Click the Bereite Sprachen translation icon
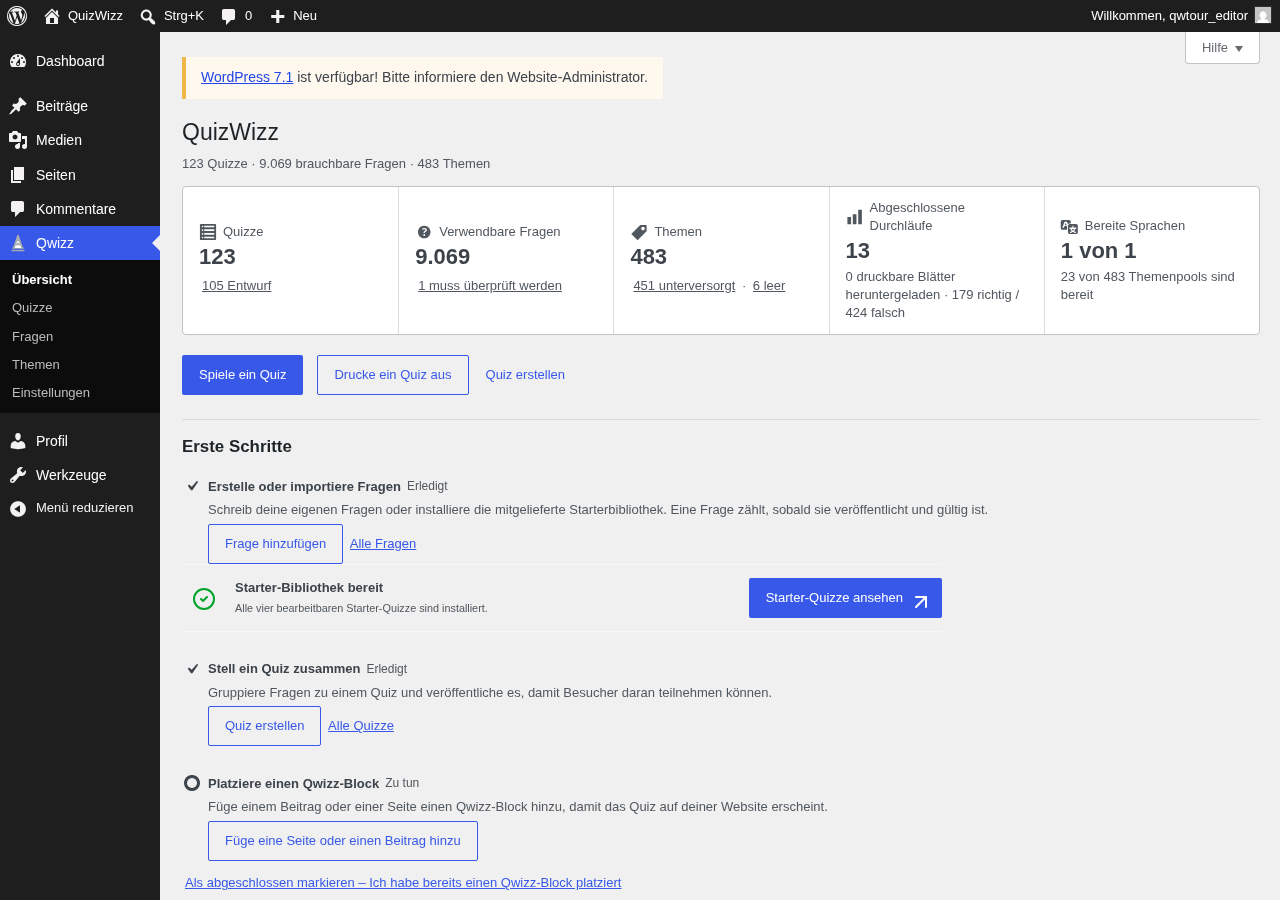This screenshot has height=900, width=1280. click(1069, 226)
